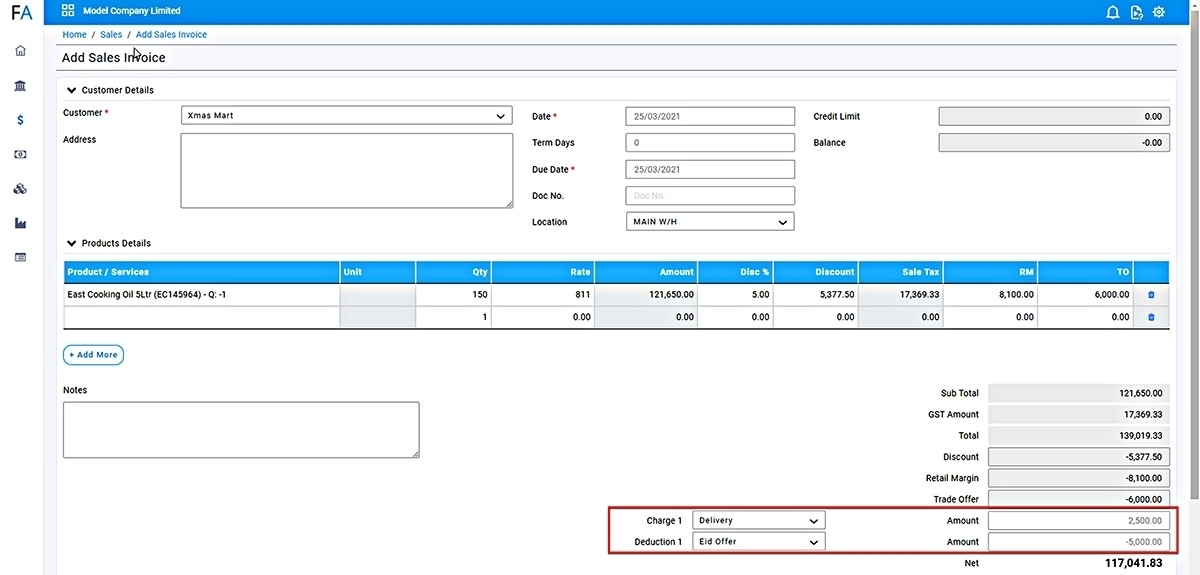Open the cash banknote sidebar icon

(x=21, y=155)
